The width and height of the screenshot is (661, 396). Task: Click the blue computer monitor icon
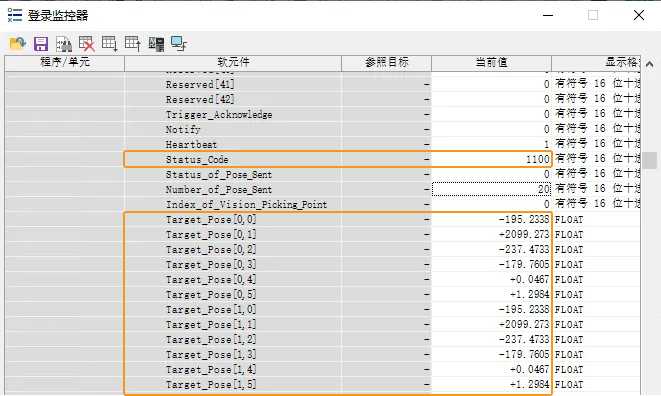point(179,44)
